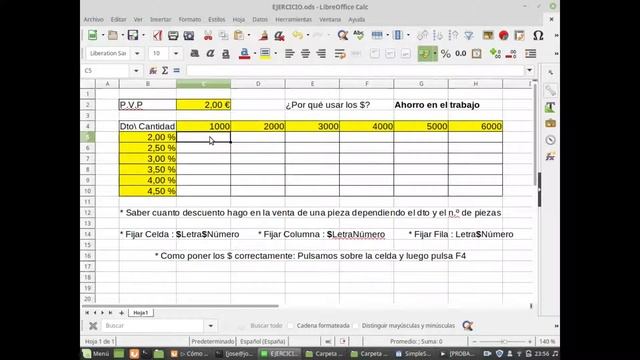640x360 pixels.
Task: Click the Format as Number 0.0 icon
Action: [461, 53]
